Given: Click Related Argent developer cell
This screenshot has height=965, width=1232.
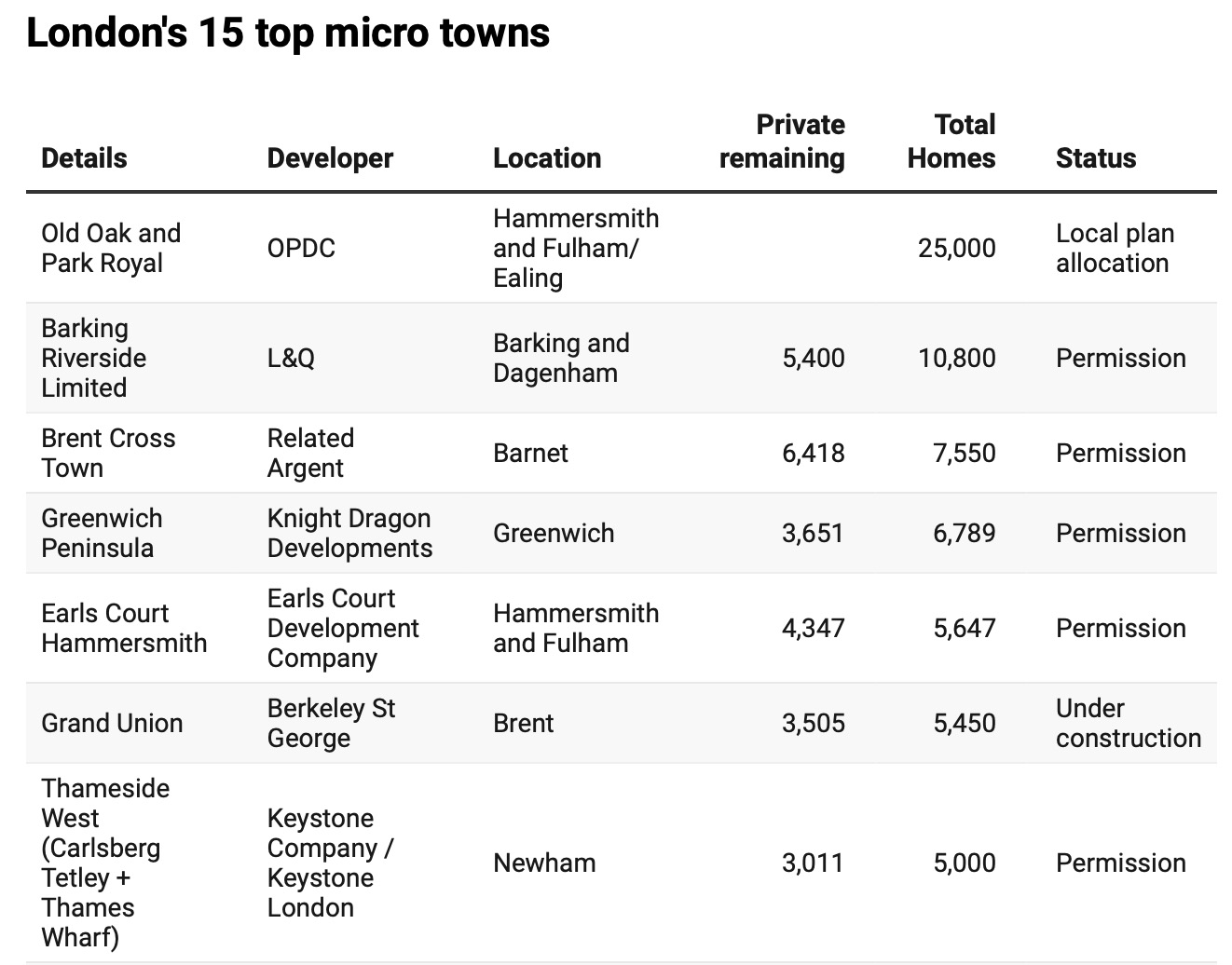Looking at the screenshot, I should pos(310,453).
